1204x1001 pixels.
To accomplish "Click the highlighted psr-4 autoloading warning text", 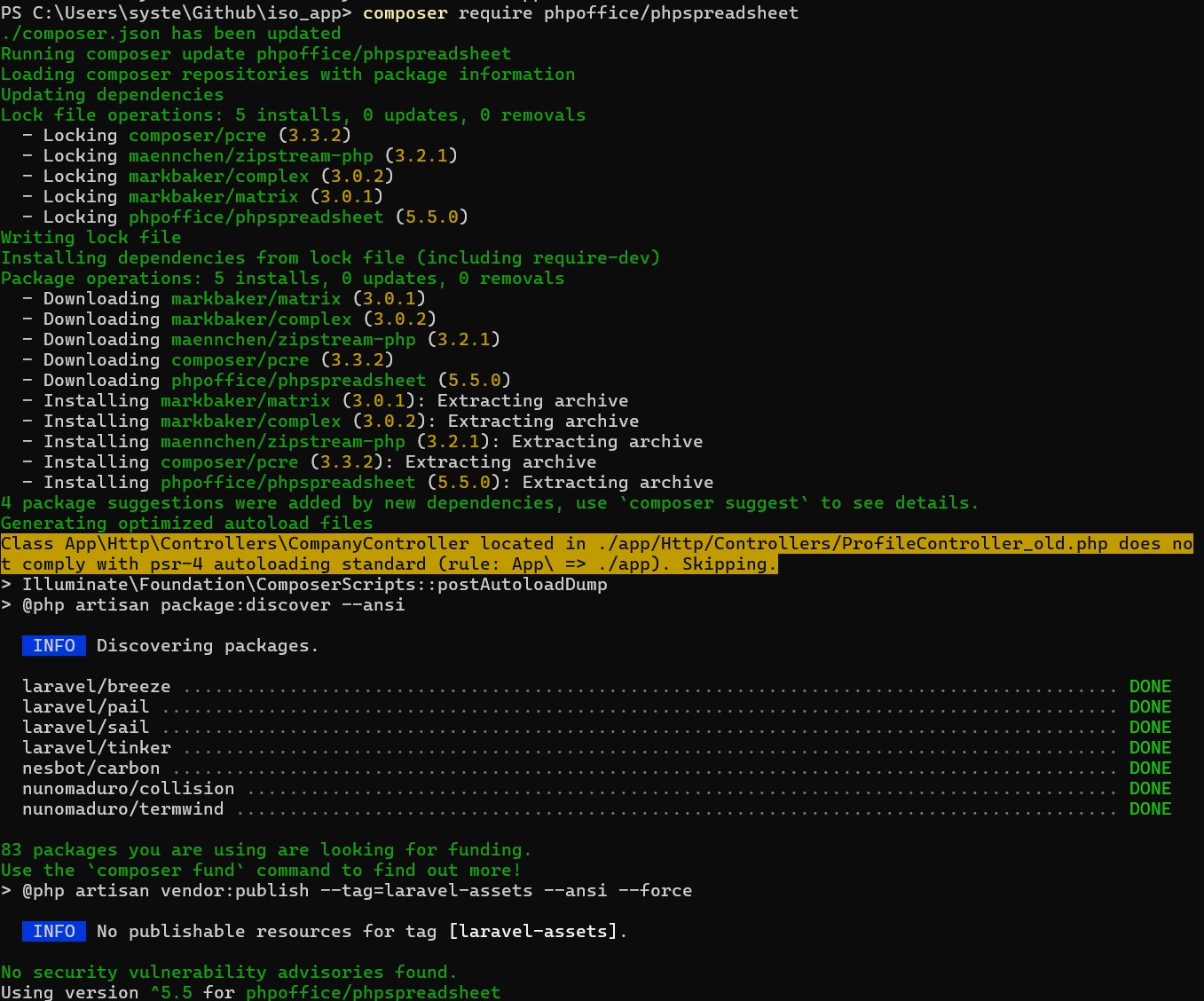I will coord(596,553).
